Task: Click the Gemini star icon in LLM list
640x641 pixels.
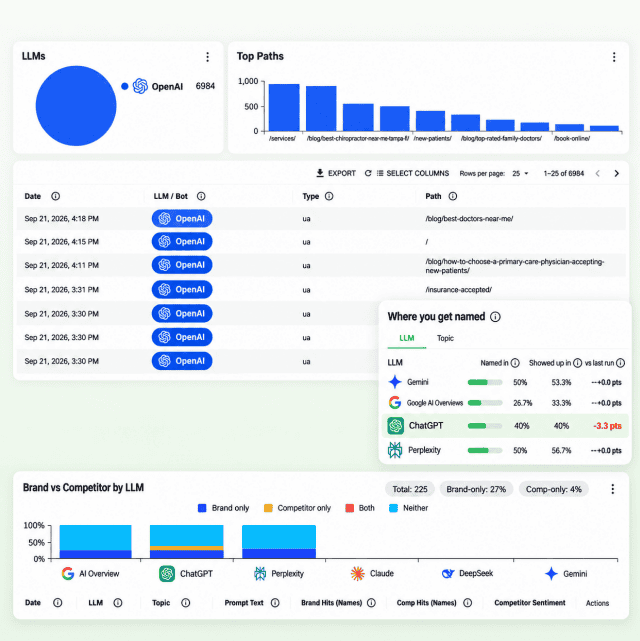Action: click(x=395, y=382)
